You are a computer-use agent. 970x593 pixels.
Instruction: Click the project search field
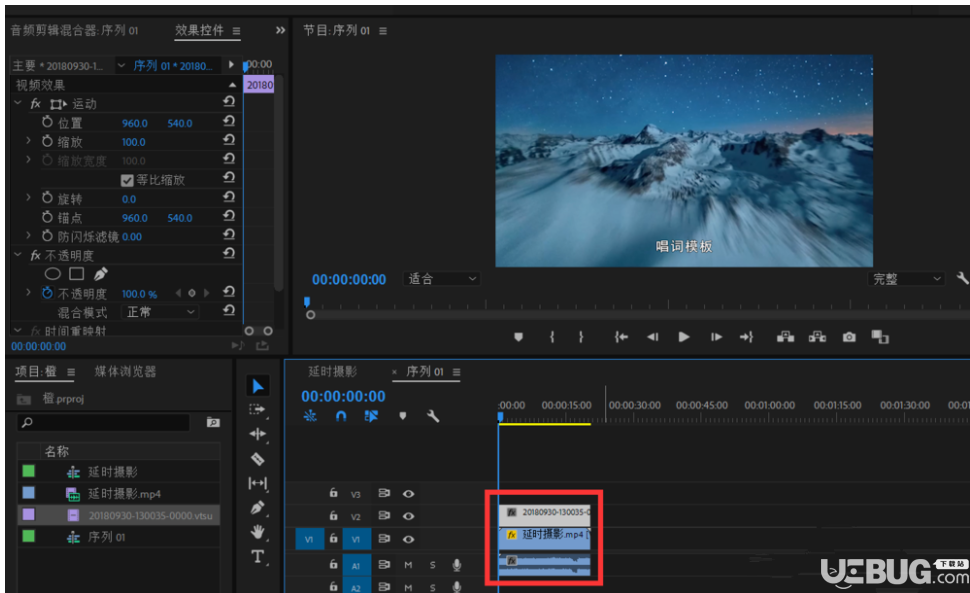[x=103, y=422]
